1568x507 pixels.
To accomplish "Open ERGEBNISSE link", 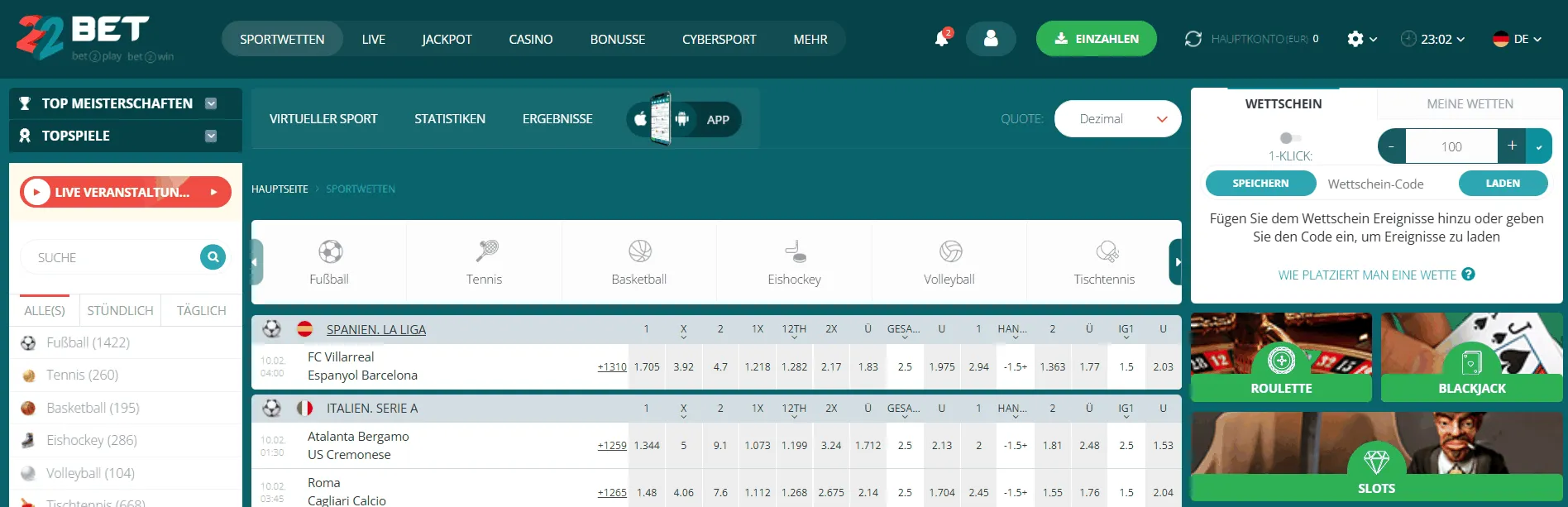I will [557, 119].
